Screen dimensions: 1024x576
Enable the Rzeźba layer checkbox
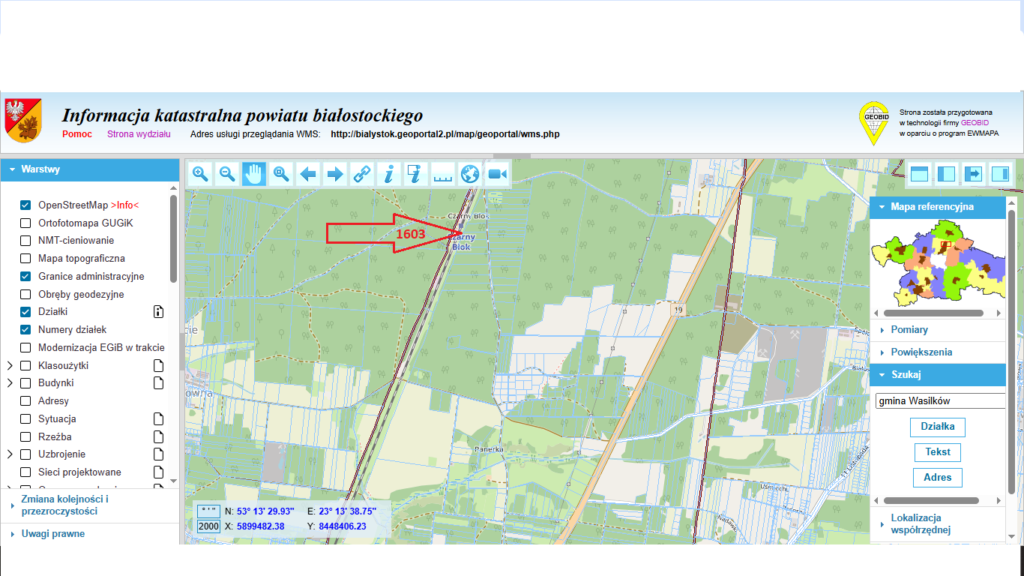[25, 436]
